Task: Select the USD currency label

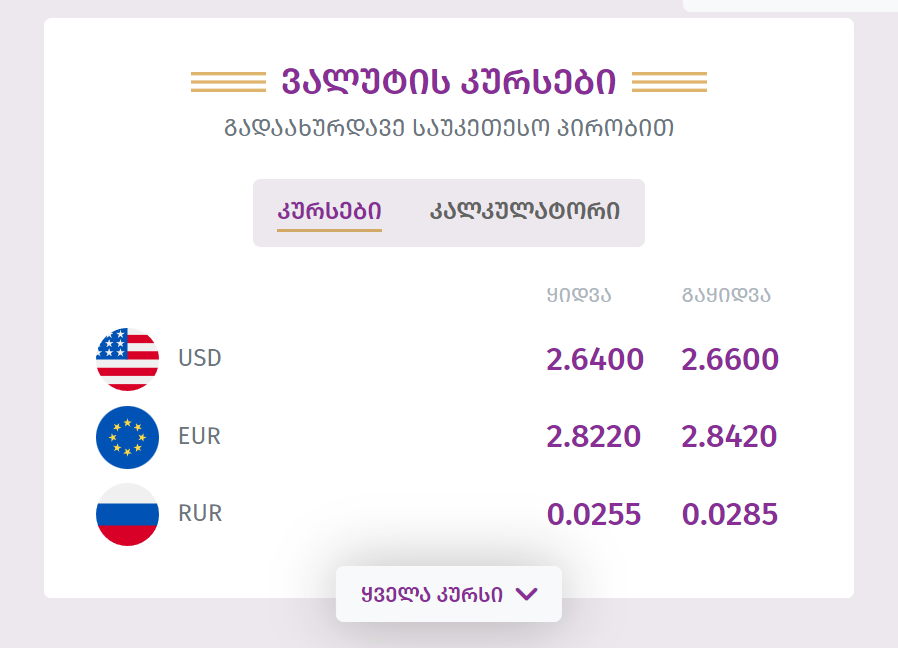Action: coord(200,358)
